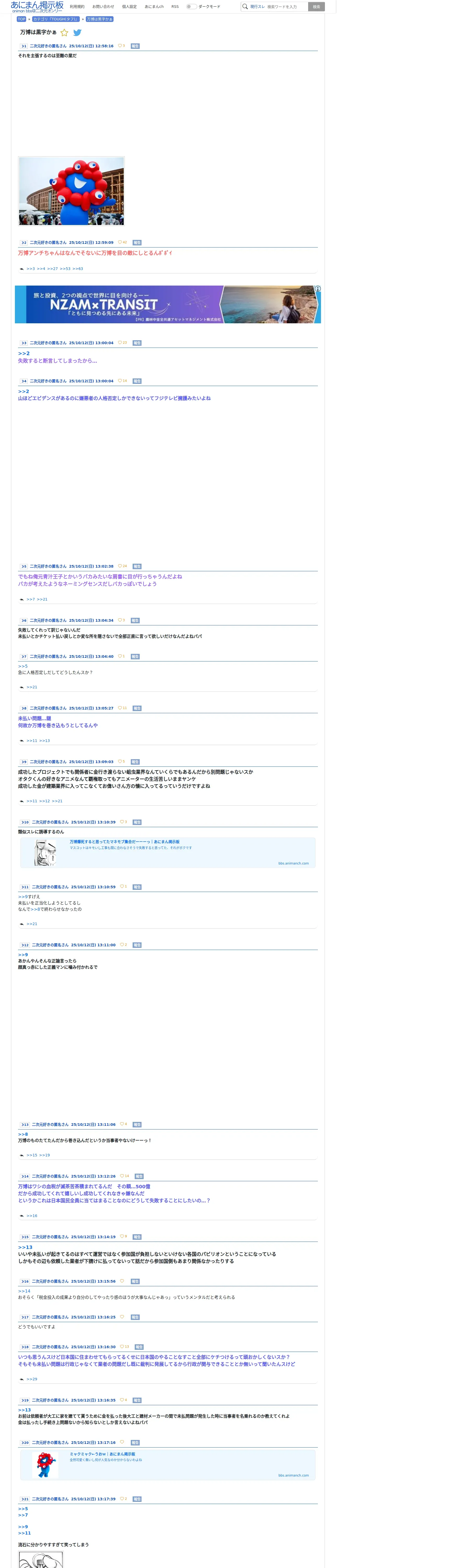Report post 21 with the 報告 button

137,1499
